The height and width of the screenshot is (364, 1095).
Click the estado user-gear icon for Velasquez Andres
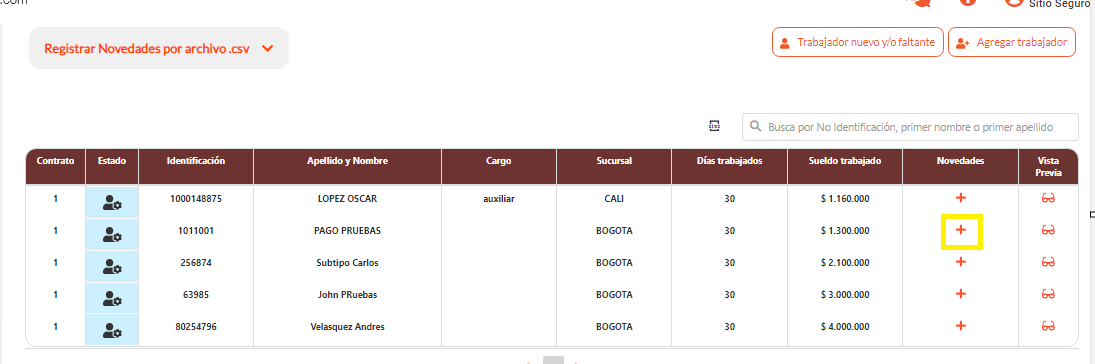[x=112, y=329]
